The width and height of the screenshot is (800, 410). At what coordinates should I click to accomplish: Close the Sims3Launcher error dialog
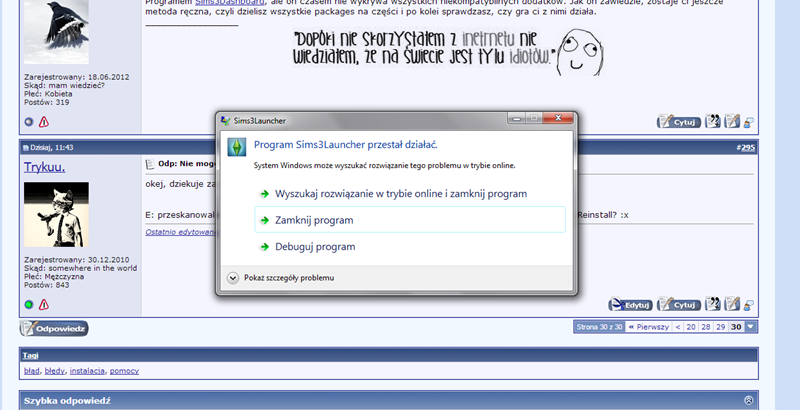pos(558,118)
